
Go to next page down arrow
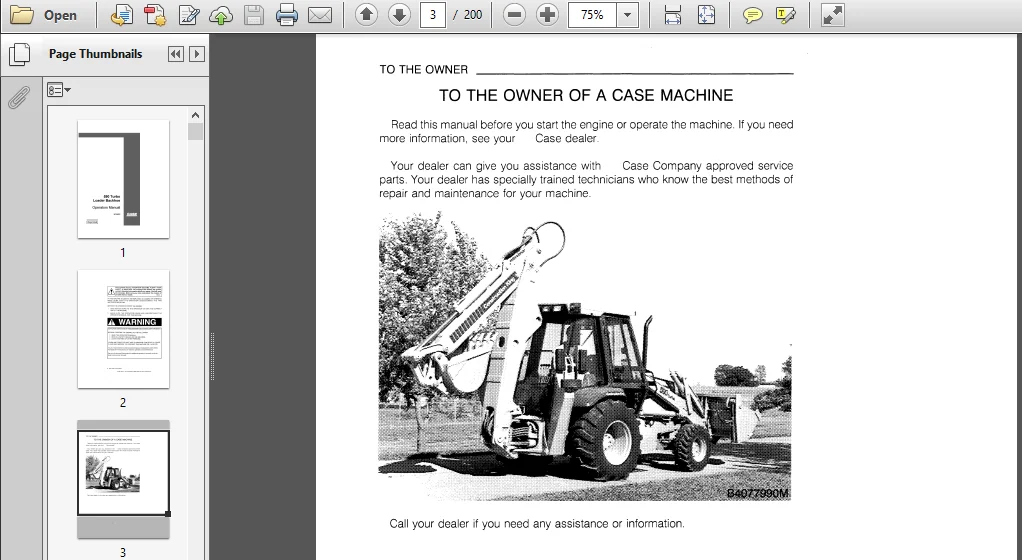tap(400, 14)
